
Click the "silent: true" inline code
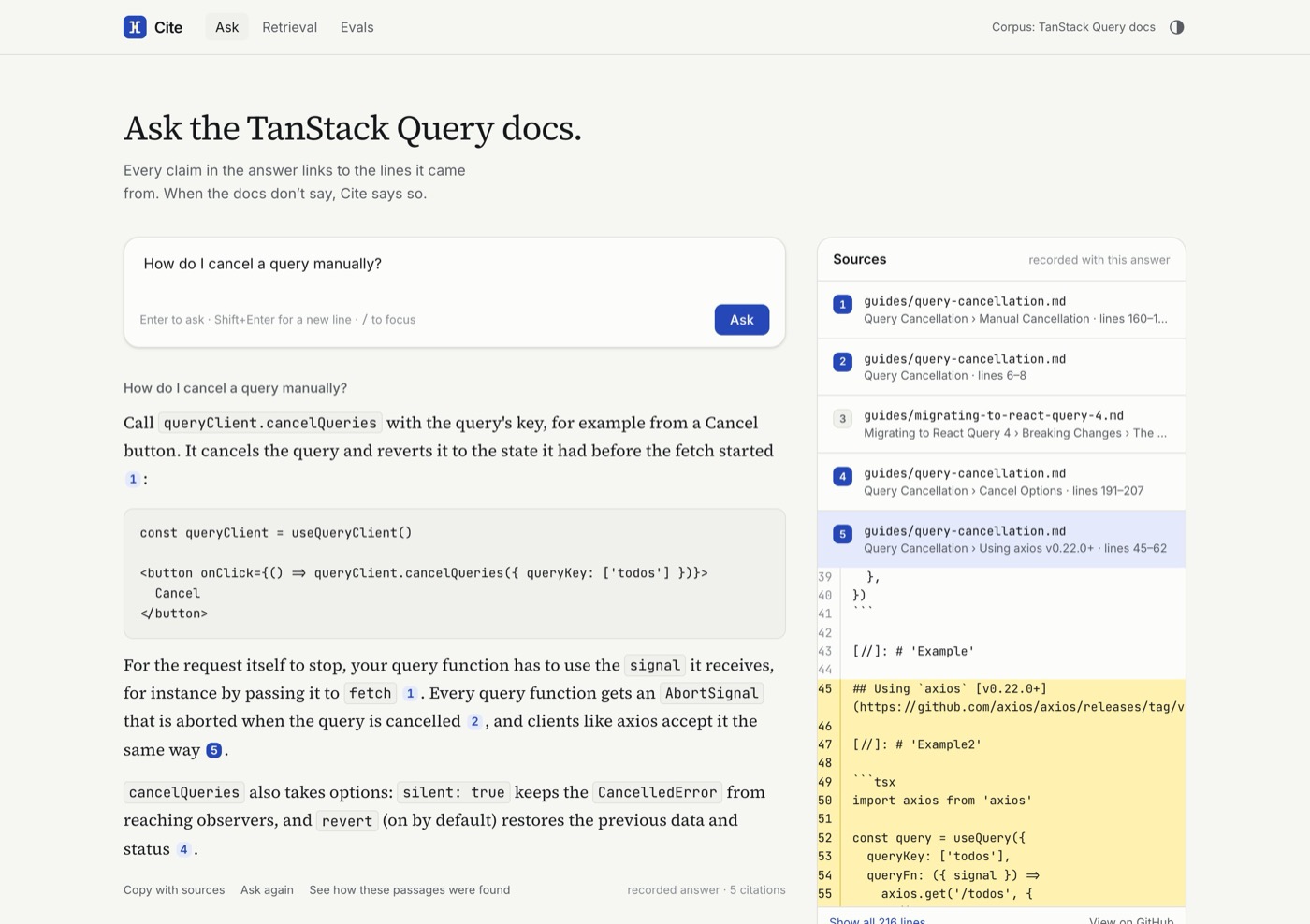click(x=454, y=792)
